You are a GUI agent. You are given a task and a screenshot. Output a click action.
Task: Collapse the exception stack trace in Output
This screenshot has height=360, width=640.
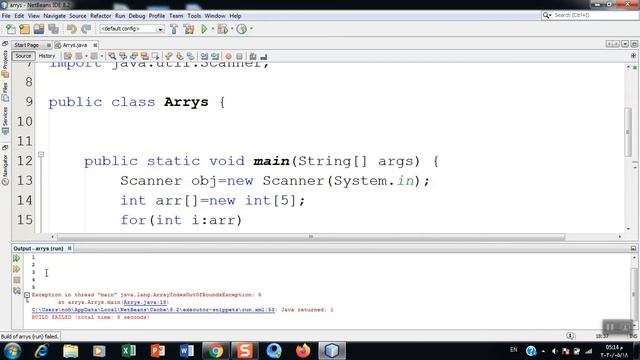tap(27, 295)
